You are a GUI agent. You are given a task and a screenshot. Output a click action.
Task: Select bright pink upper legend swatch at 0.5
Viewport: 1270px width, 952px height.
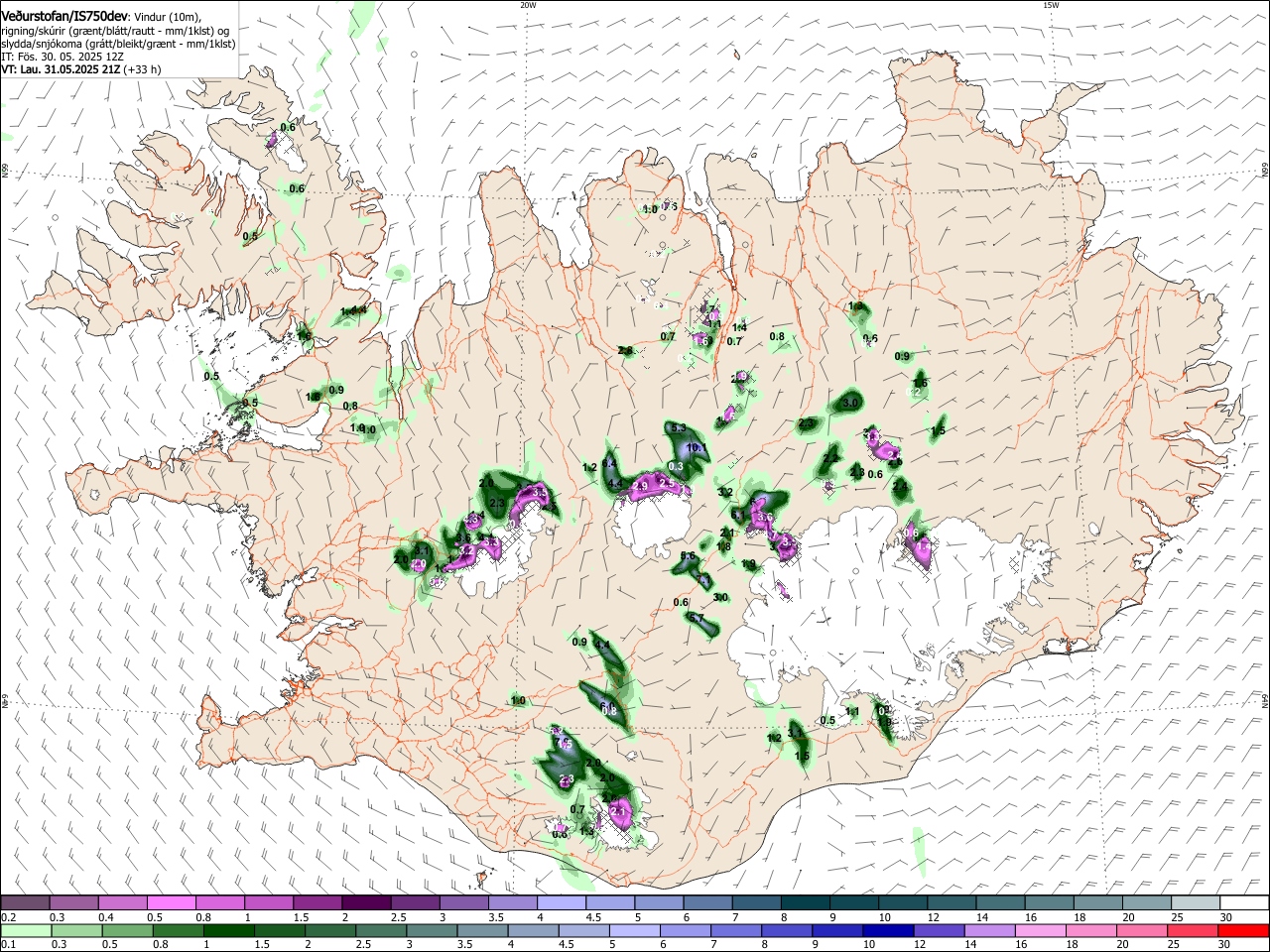coord(171,903)
